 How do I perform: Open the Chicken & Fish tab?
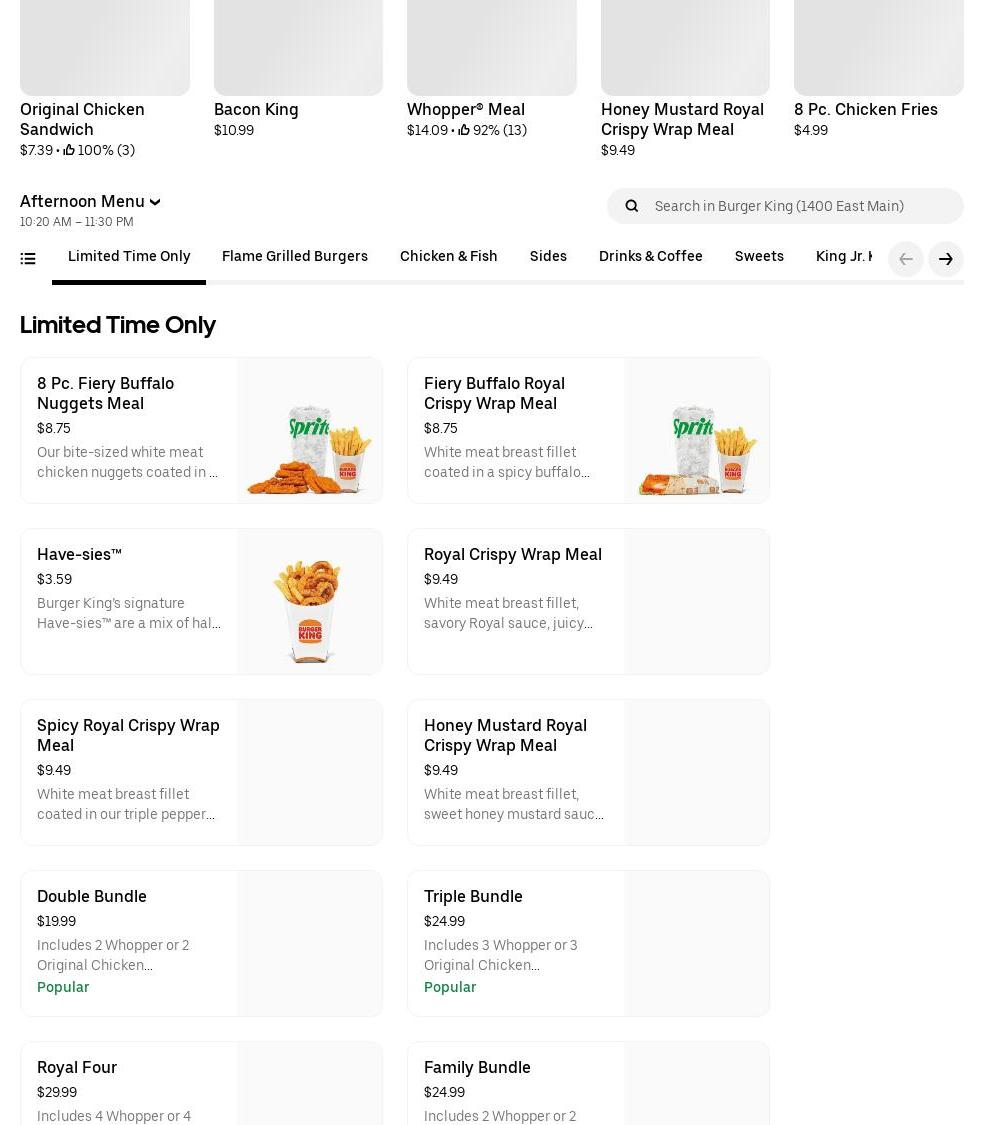coord(448,257)
